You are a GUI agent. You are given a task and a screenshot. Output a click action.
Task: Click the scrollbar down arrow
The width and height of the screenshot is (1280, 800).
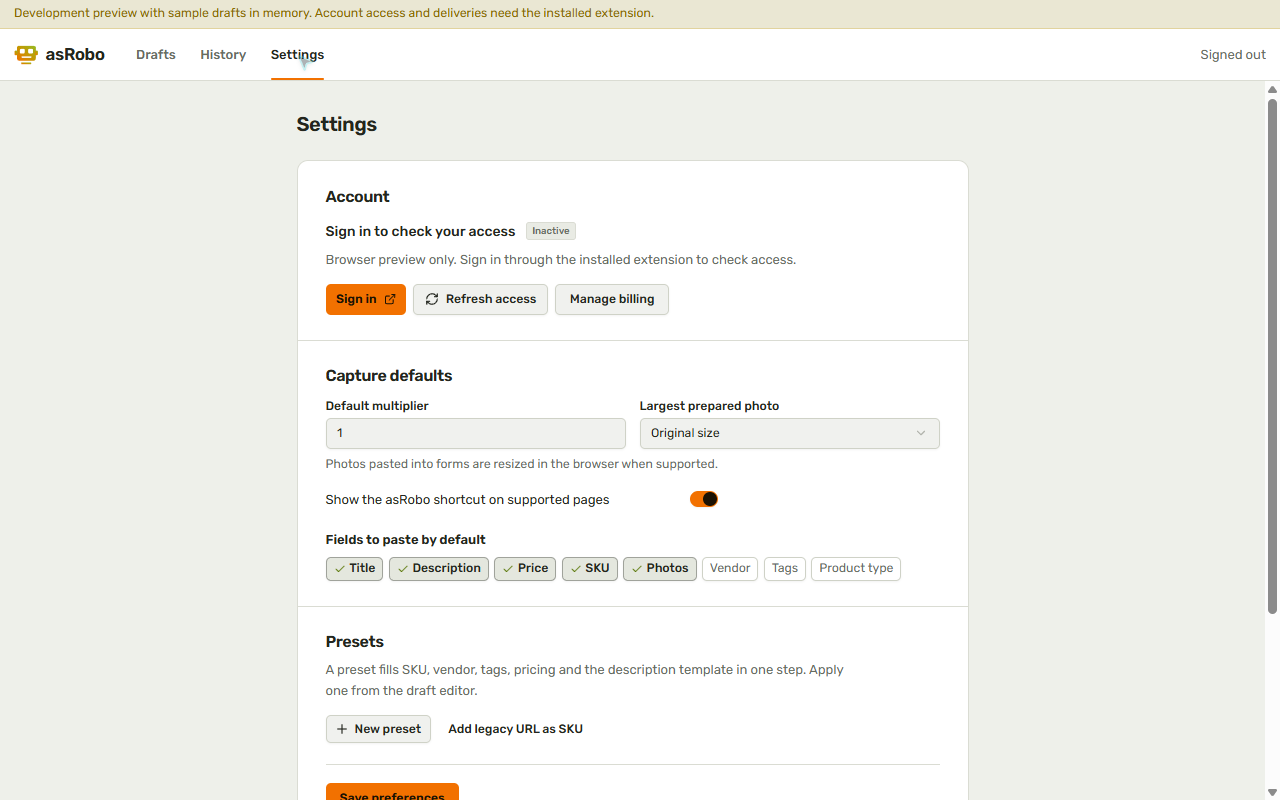(1272, 792)
